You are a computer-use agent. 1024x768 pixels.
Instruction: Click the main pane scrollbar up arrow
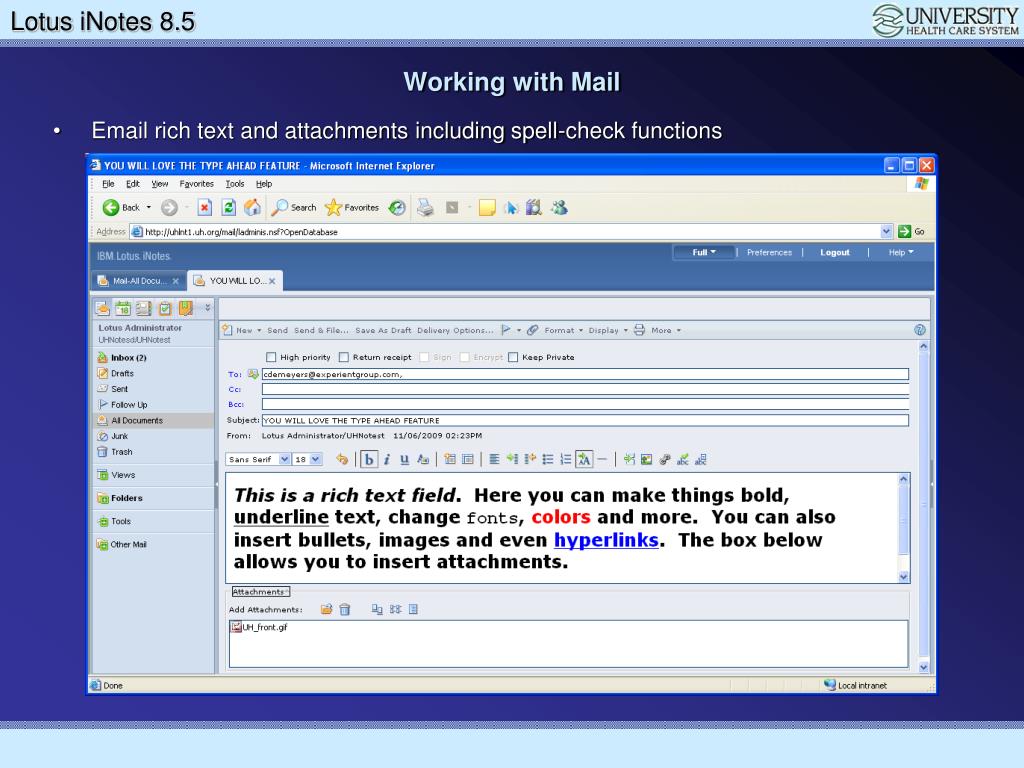(x=923, y=347)
